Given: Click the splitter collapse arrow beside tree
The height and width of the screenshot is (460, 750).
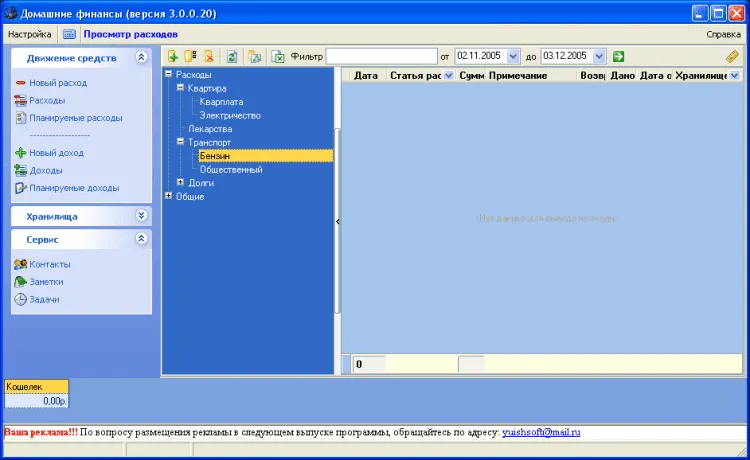Looking at the screenshot, I should pos(337,221).
